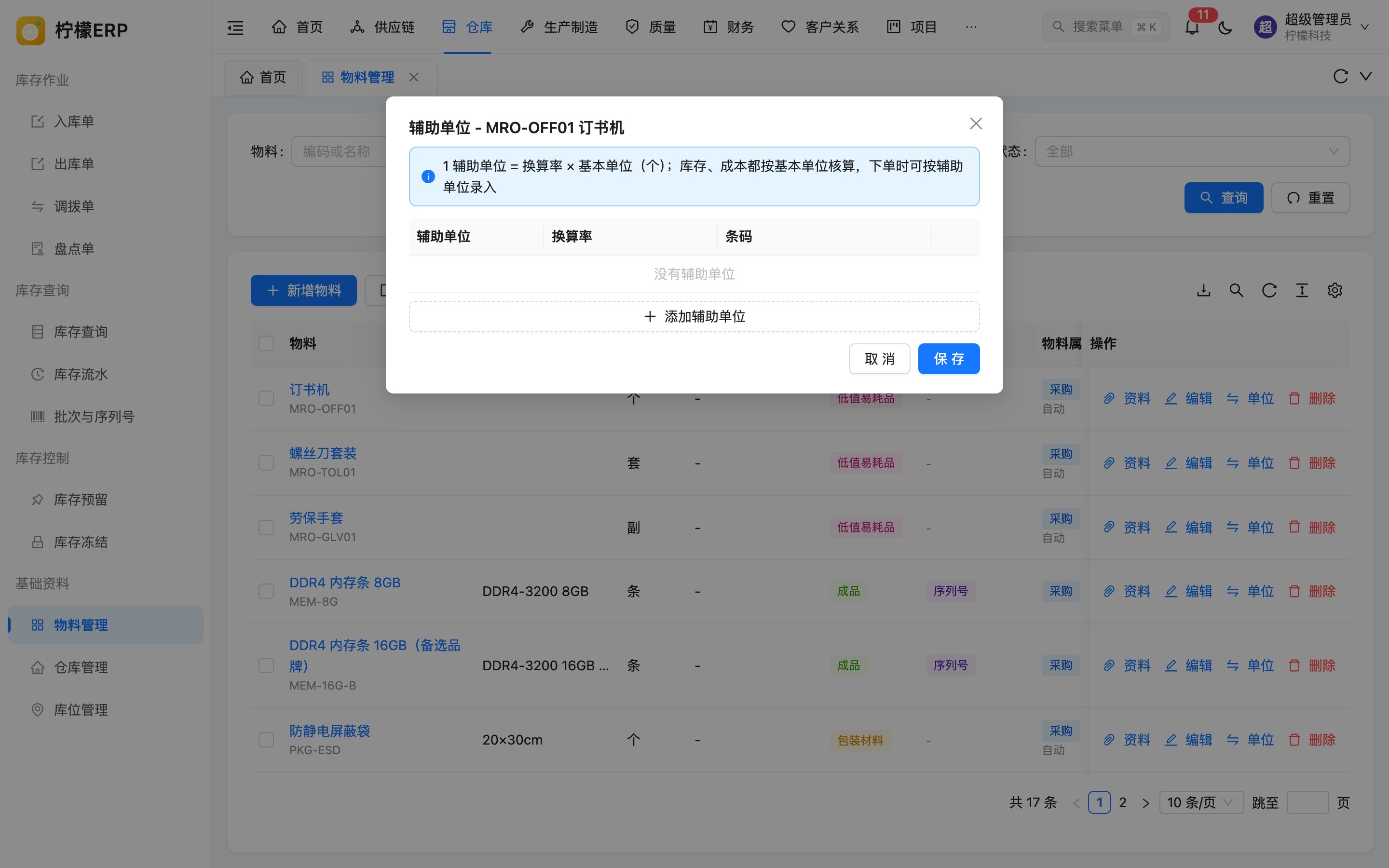Click 编辑 for DDR4 内存条 16GB row
This screenshot has width=1389, height=868.
(x=1188, y=666)
